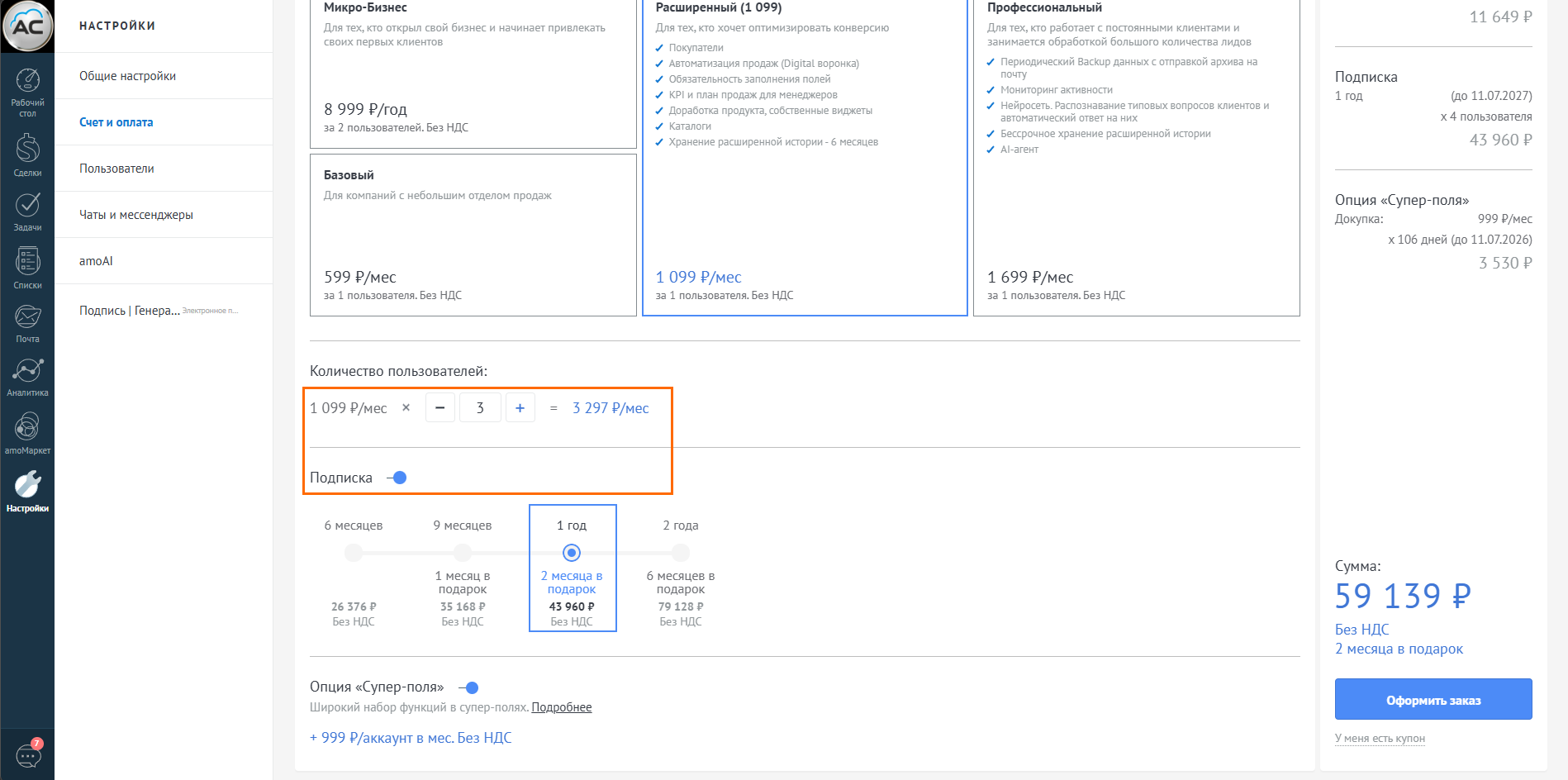Screen dimensions: 1568x780
Task: Click the У меня есть купон link
Action: click(1380, 739)
